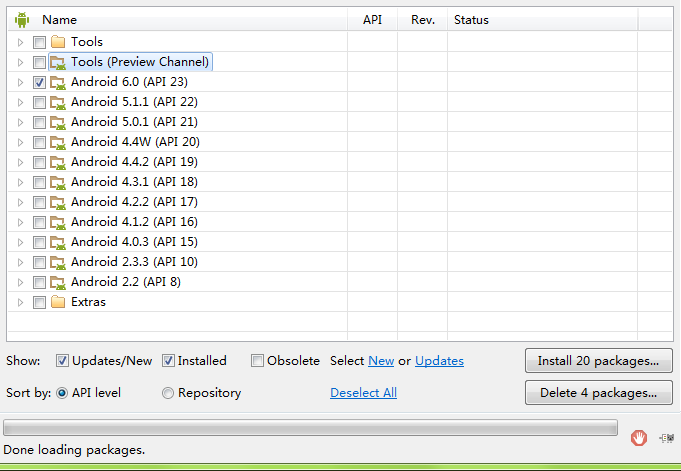Click the Deselect All link
681x471 pixels.
point(363,393)
